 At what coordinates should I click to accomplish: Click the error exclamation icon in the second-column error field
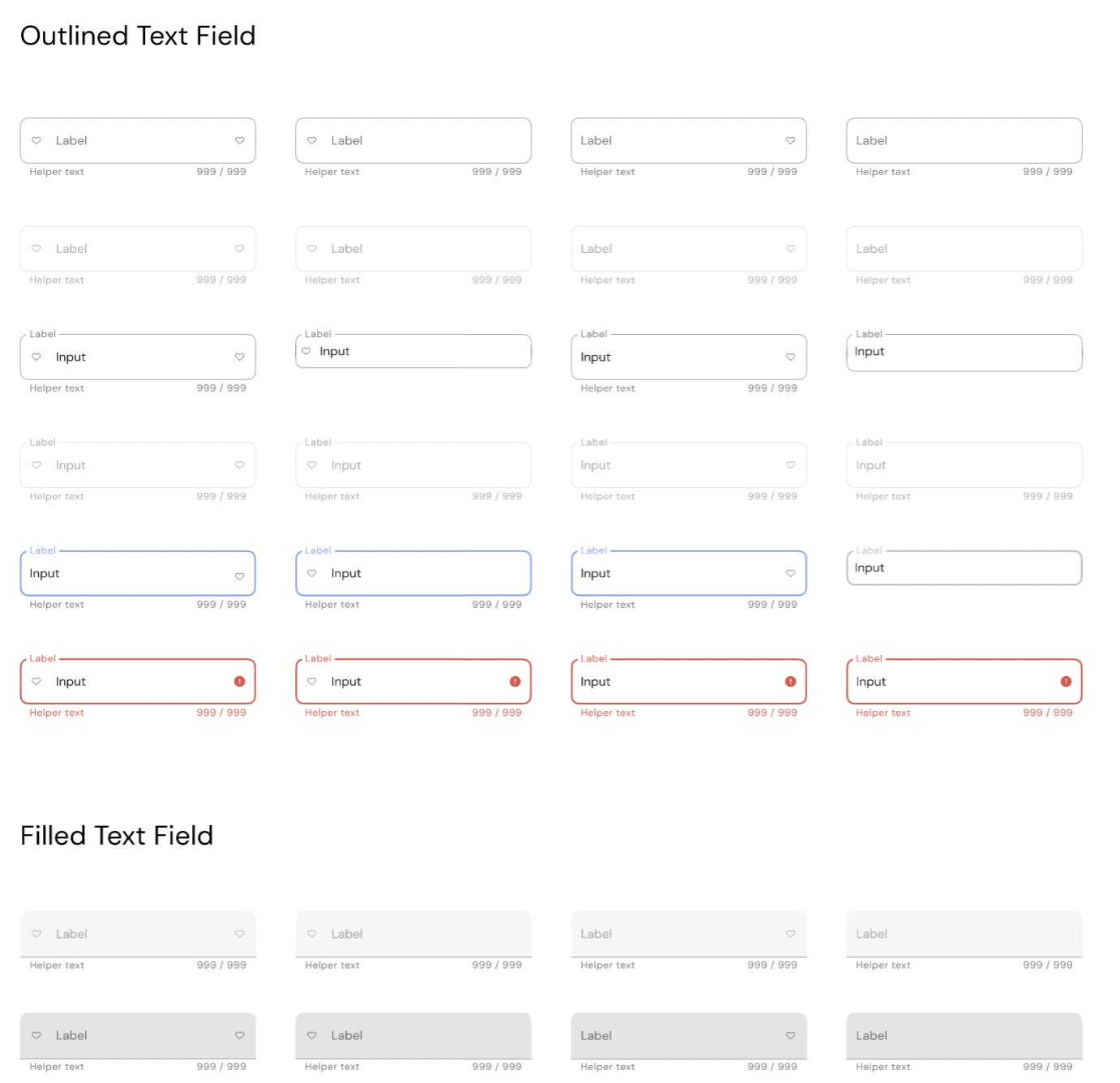pyautogui.click(x=514, y=681)
